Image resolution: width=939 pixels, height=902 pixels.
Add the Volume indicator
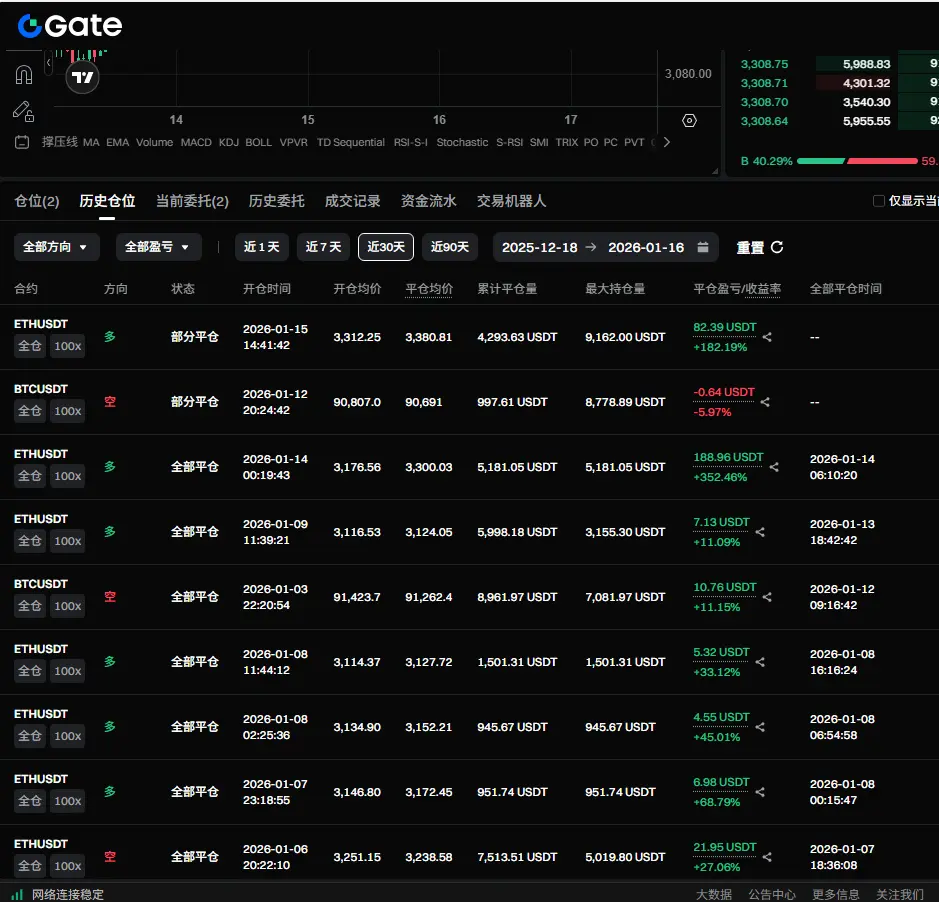coord(155,143)
